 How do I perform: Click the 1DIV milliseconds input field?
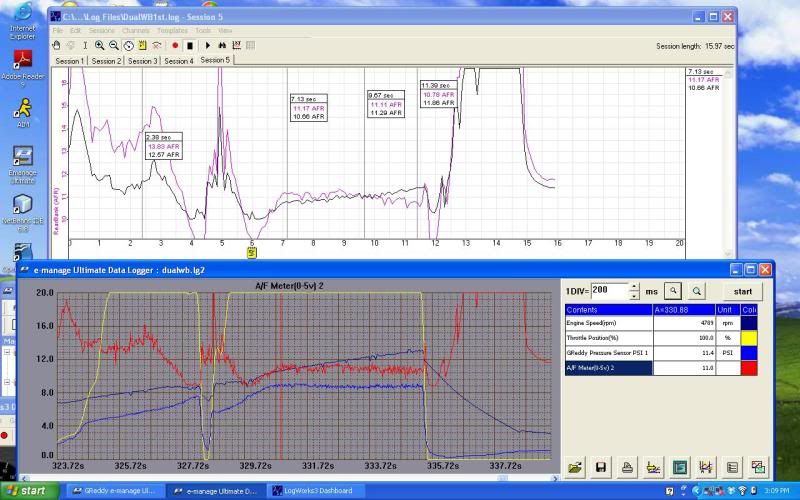click(x=608, y=291)
